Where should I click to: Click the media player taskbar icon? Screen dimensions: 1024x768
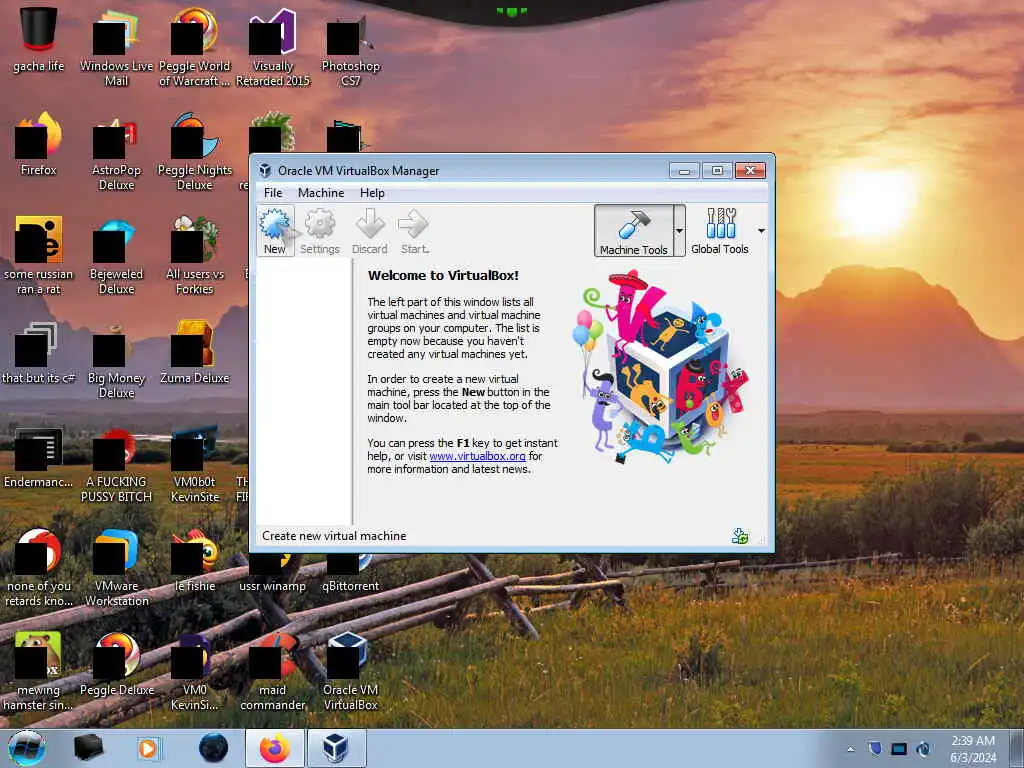pyautogui.click(x=149, y=748)
